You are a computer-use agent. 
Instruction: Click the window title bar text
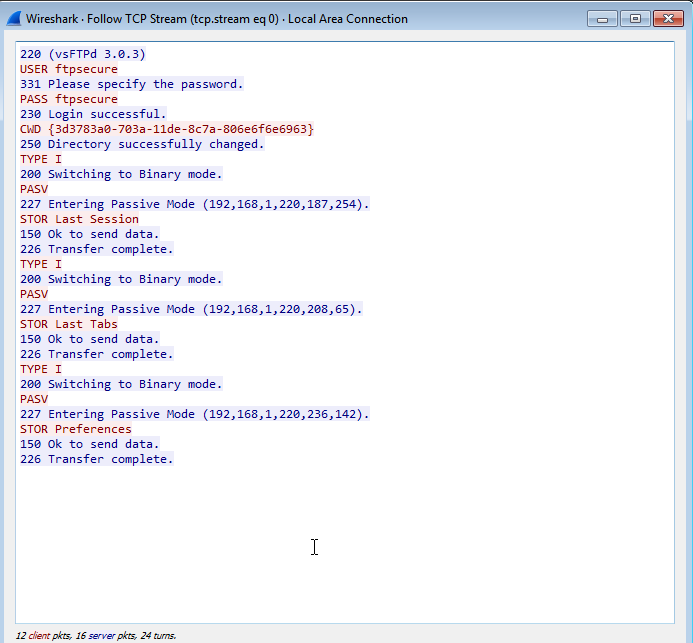pos(217,19)
